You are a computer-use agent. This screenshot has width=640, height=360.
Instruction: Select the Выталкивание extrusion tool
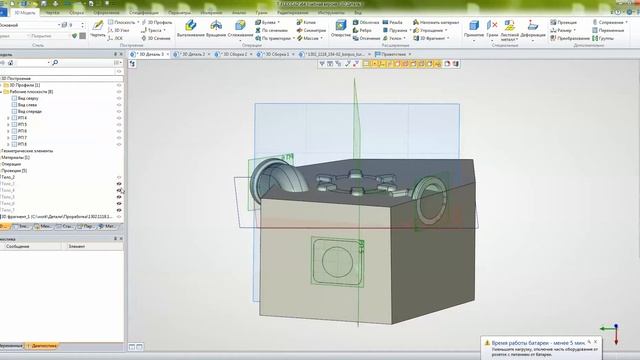click(x=190, y=29)
